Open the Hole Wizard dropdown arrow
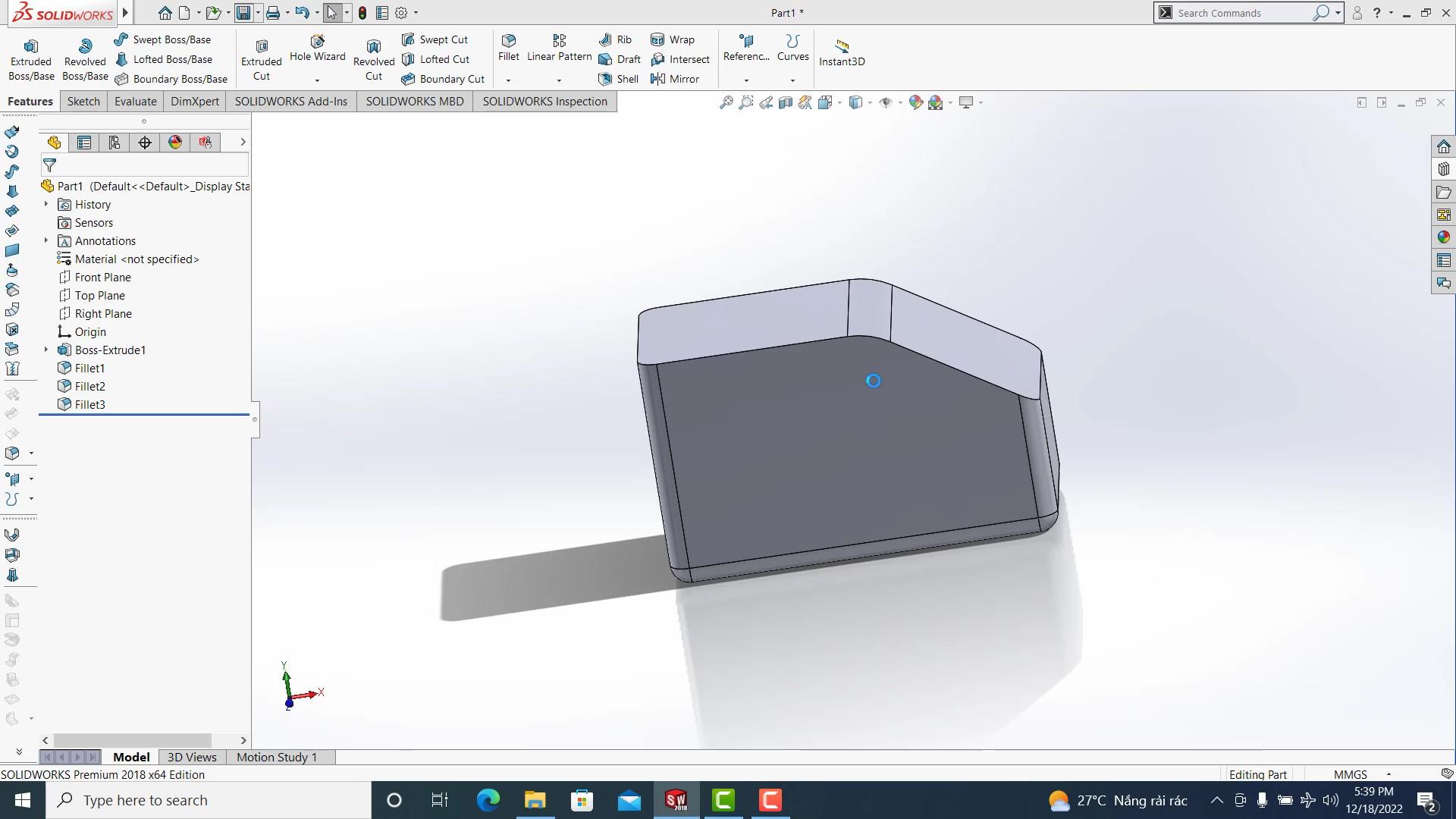The height and width of the screenshot is (819, 1456). pyautogui.click(x=317, y=80)
